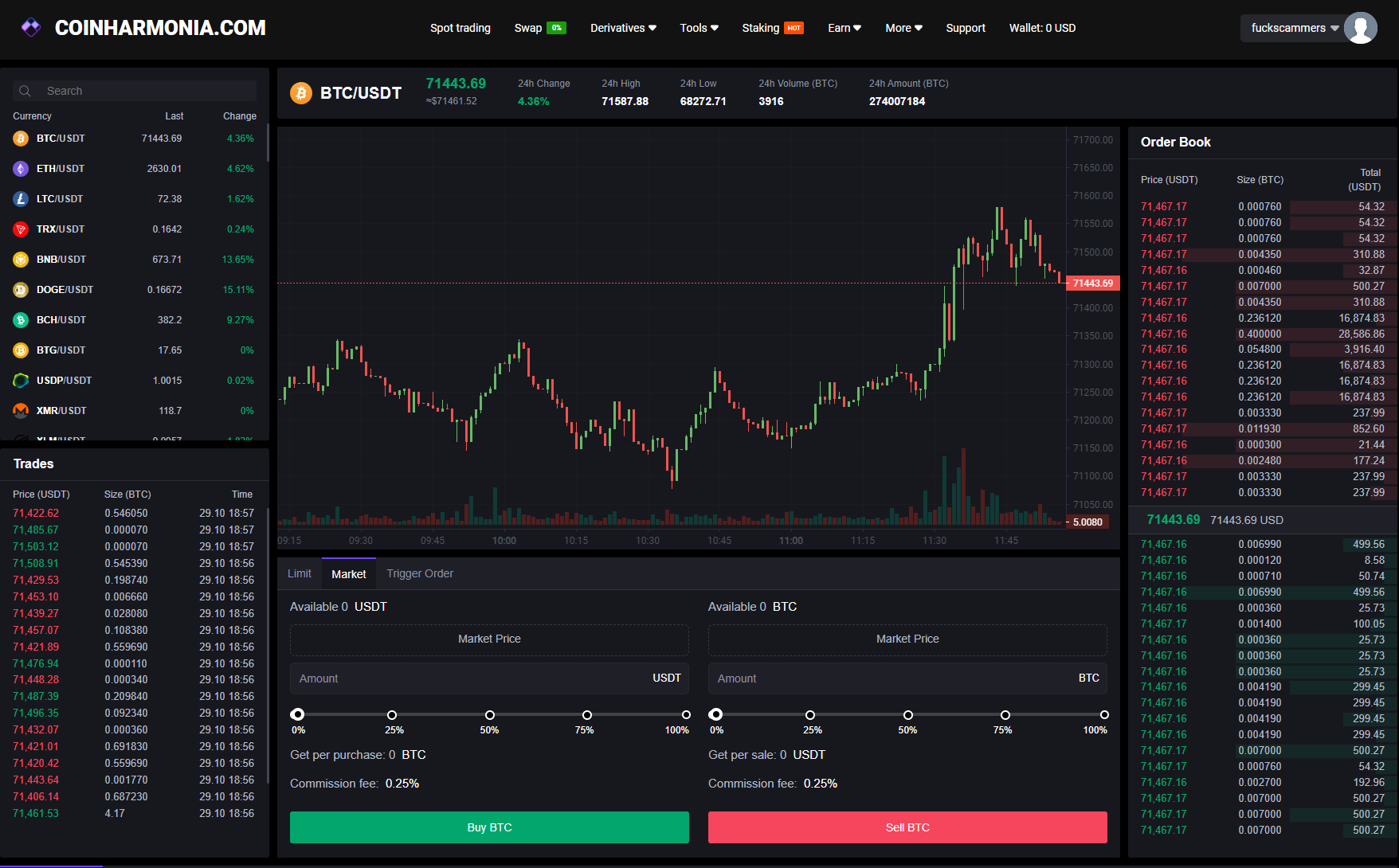This screenshot has width=1399, height=868.
Task: Set sell slider to 100%
Action: [1104, 715]
